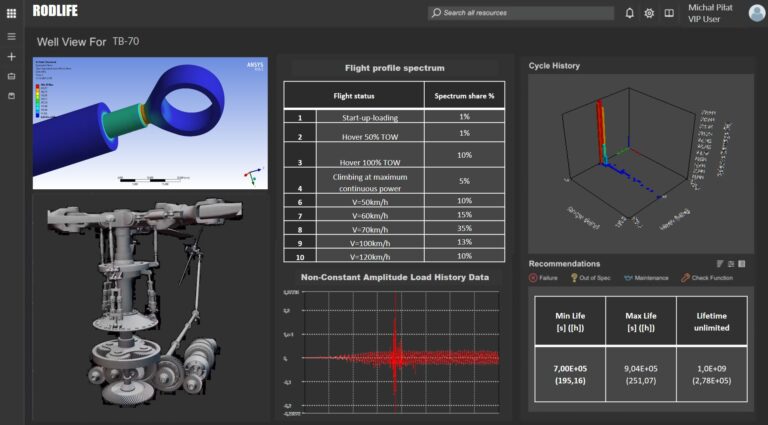Image resolution: width=768 pixels, height=425 pixels.
Task: Open the archive box icon in sidebar
Action: 11,96
